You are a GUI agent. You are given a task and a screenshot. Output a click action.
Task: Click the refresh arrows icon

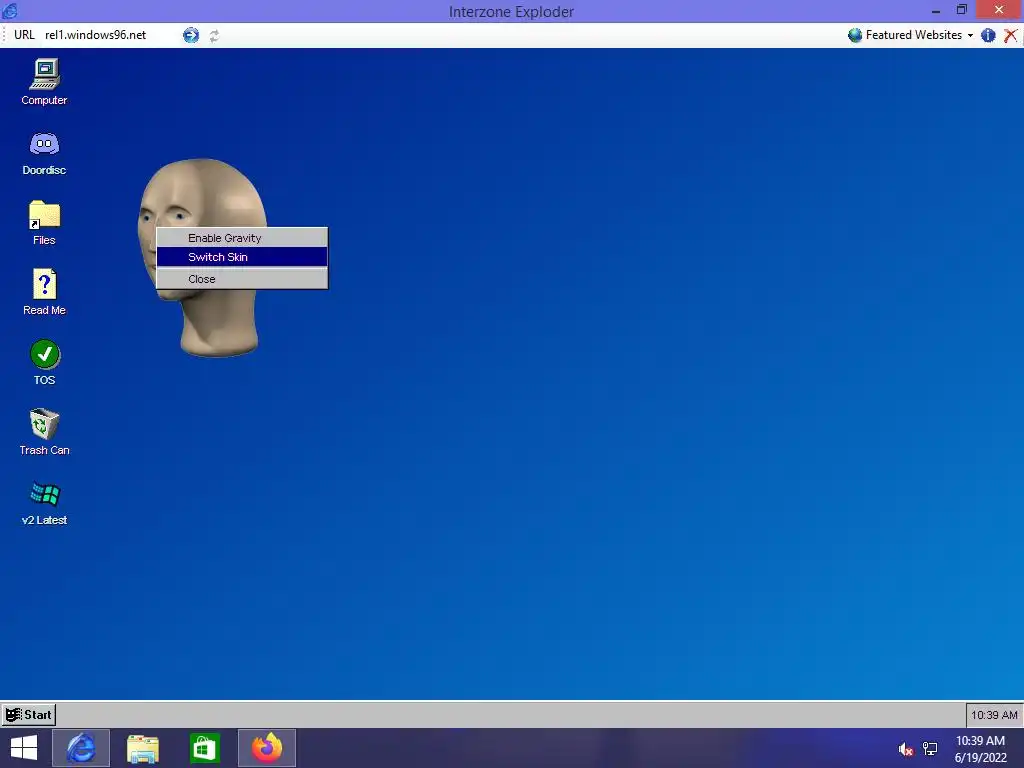point(214,36)
